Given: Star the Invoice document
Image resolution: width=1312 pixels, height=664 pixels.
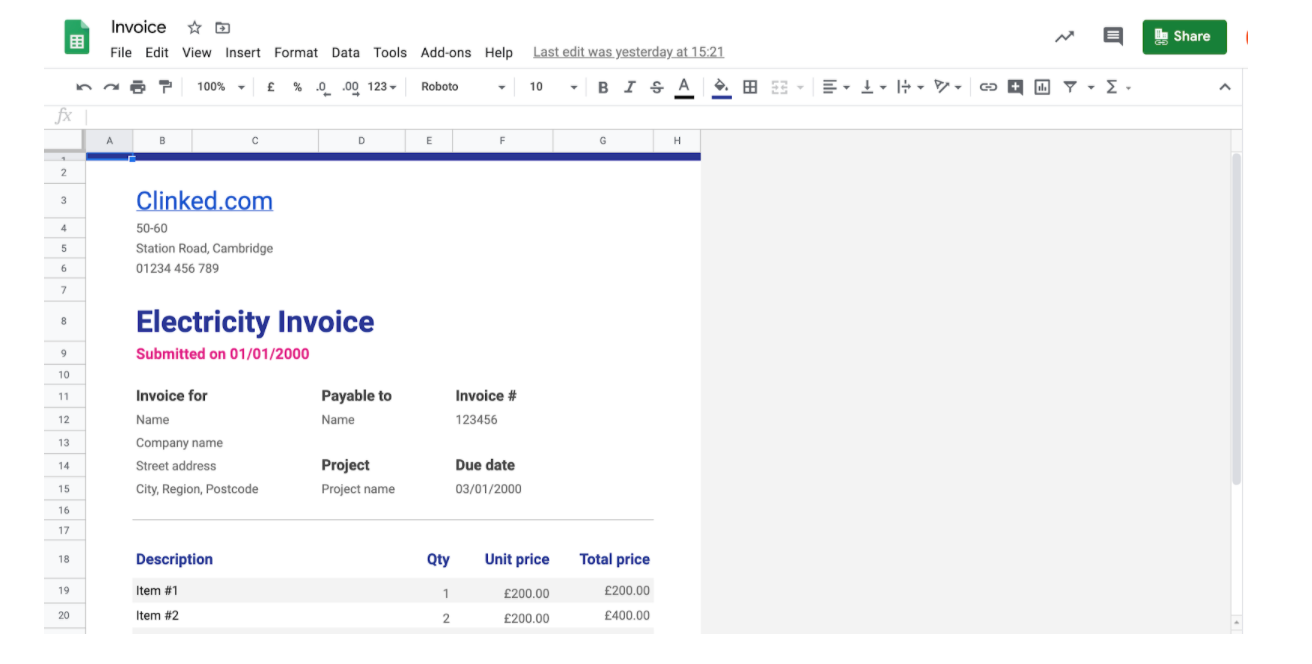Looking at the screenshot, I should (x=195, y=27).
